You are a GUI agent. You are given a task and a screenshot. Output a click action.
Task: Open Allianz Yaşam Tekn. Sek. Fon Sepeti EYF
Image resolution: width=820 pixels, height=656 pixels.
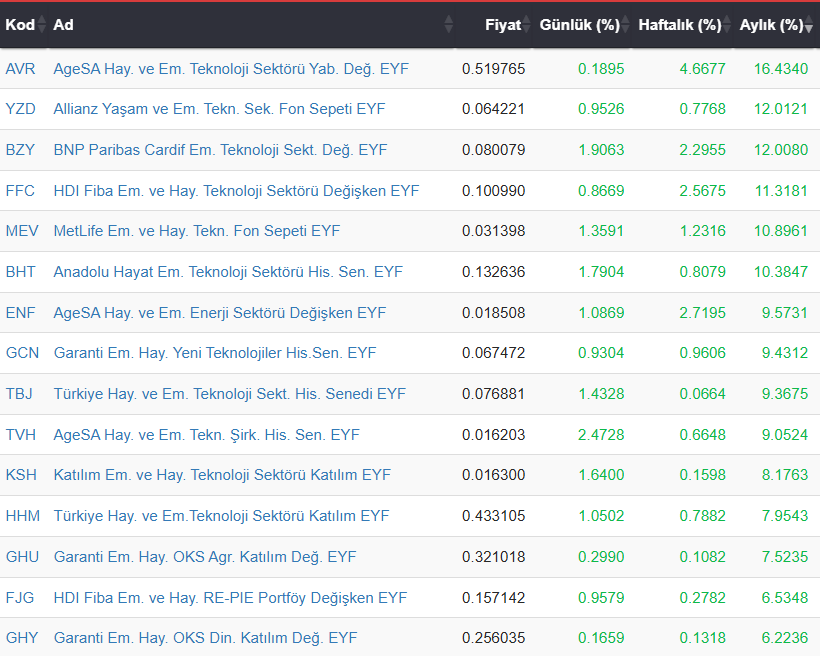click(219, 109)
